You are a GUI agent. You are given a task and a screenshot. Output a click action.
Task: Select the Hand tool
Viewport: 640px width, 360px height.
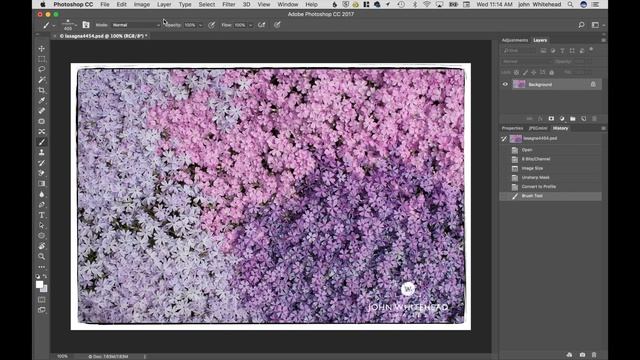click(42, 246)
